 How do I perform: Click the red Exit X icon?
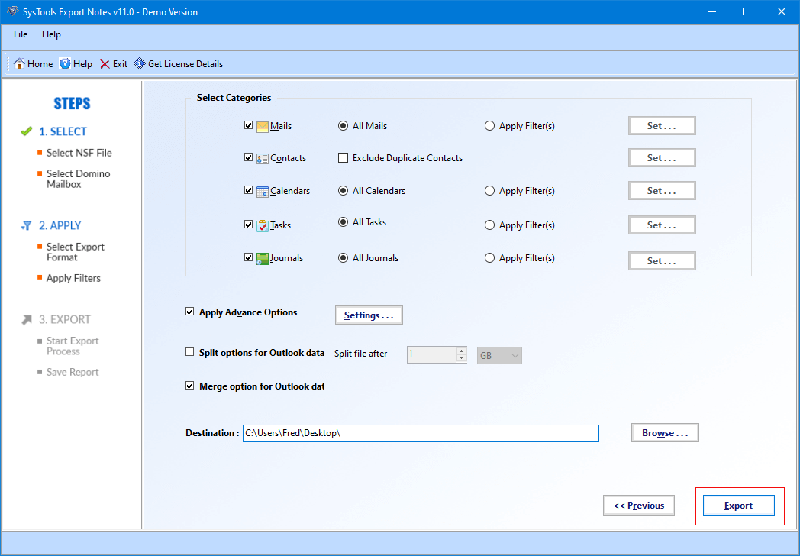click(105, 64)
